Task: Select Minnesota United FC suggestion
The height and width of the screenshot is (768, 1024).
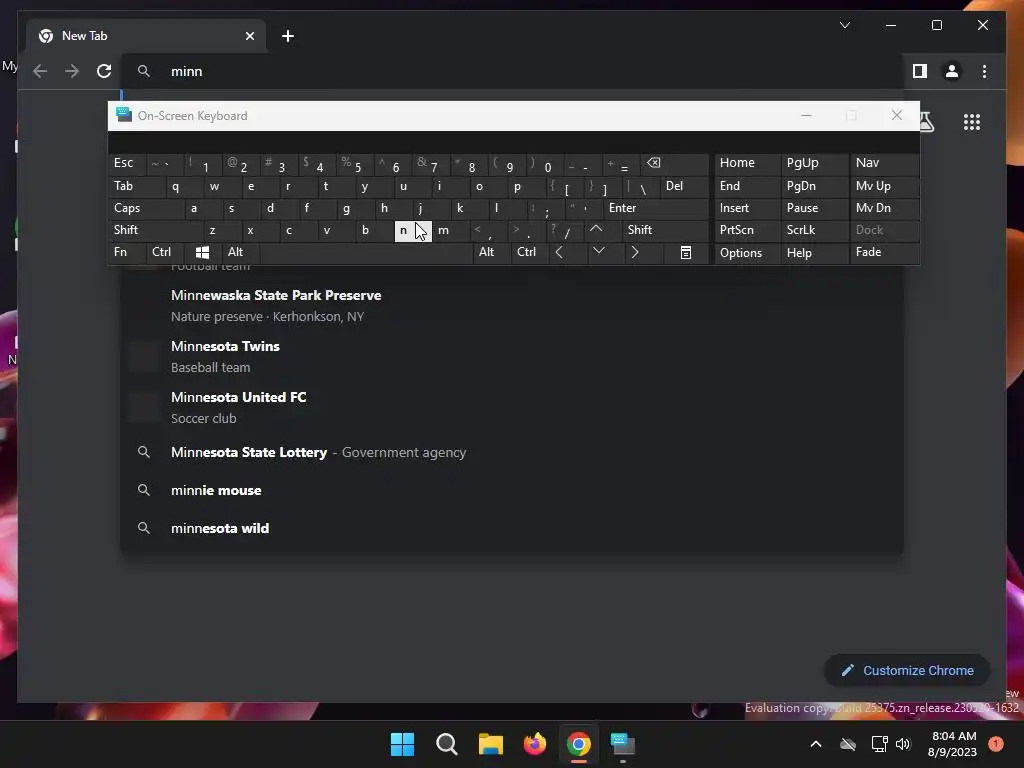Action: (512, 408)
